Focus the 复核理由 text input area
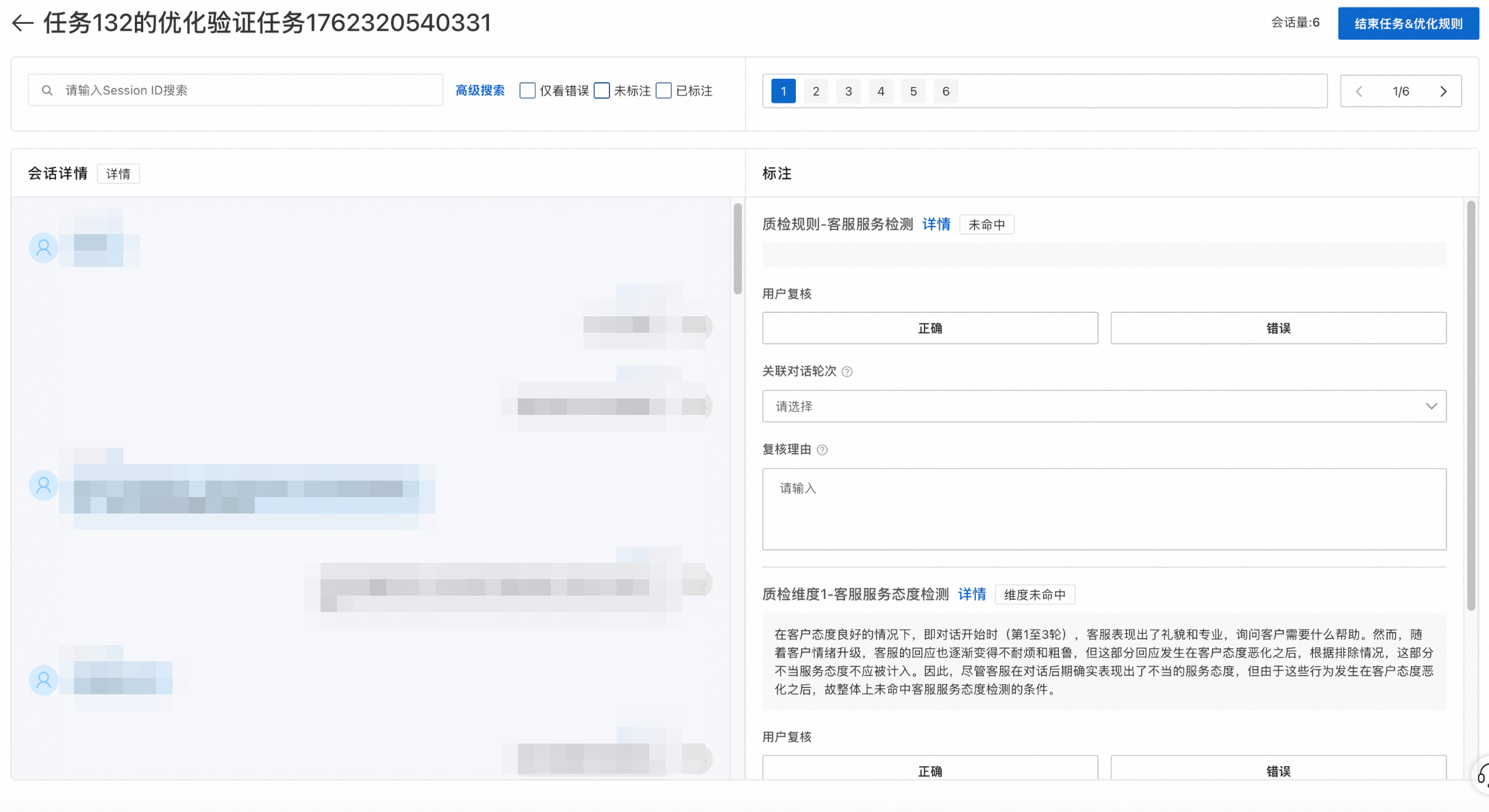The height and width of the screenshot is (812, 1489). 1103,509
